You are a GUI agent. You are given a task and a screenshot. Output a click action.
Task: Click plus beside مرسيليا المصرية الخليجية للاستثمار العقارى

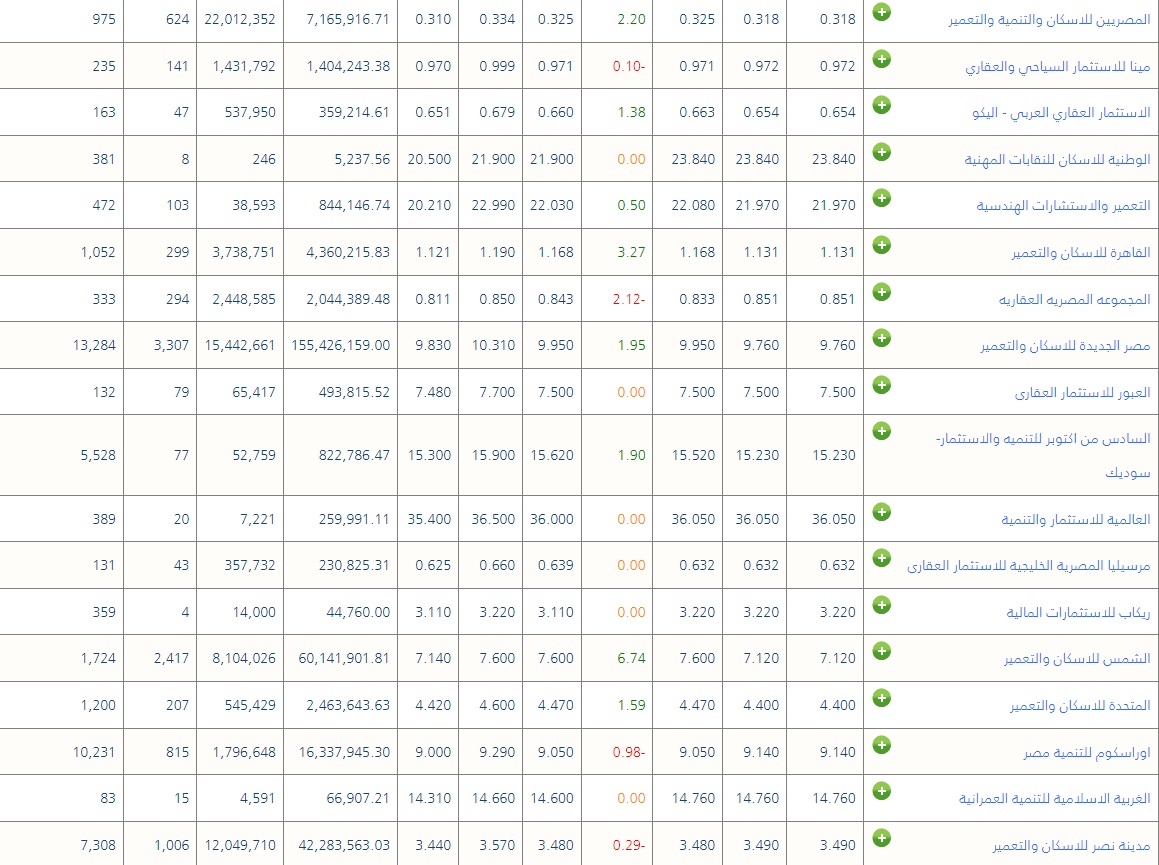881,558
